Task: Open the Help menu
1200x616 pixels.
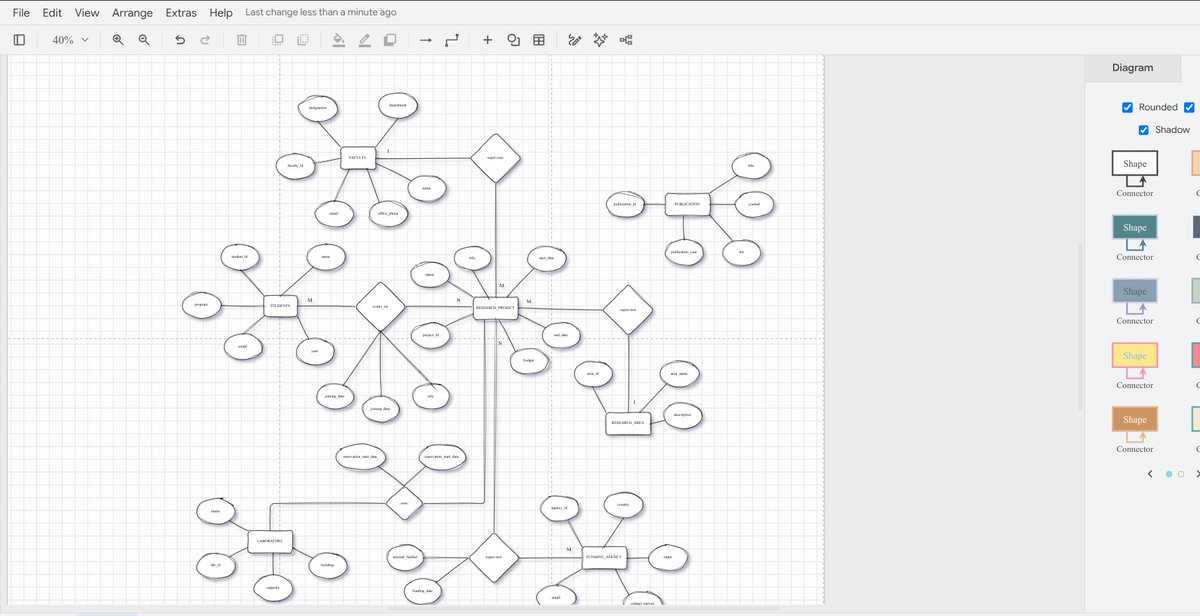Action: click(x=221, y=13)
